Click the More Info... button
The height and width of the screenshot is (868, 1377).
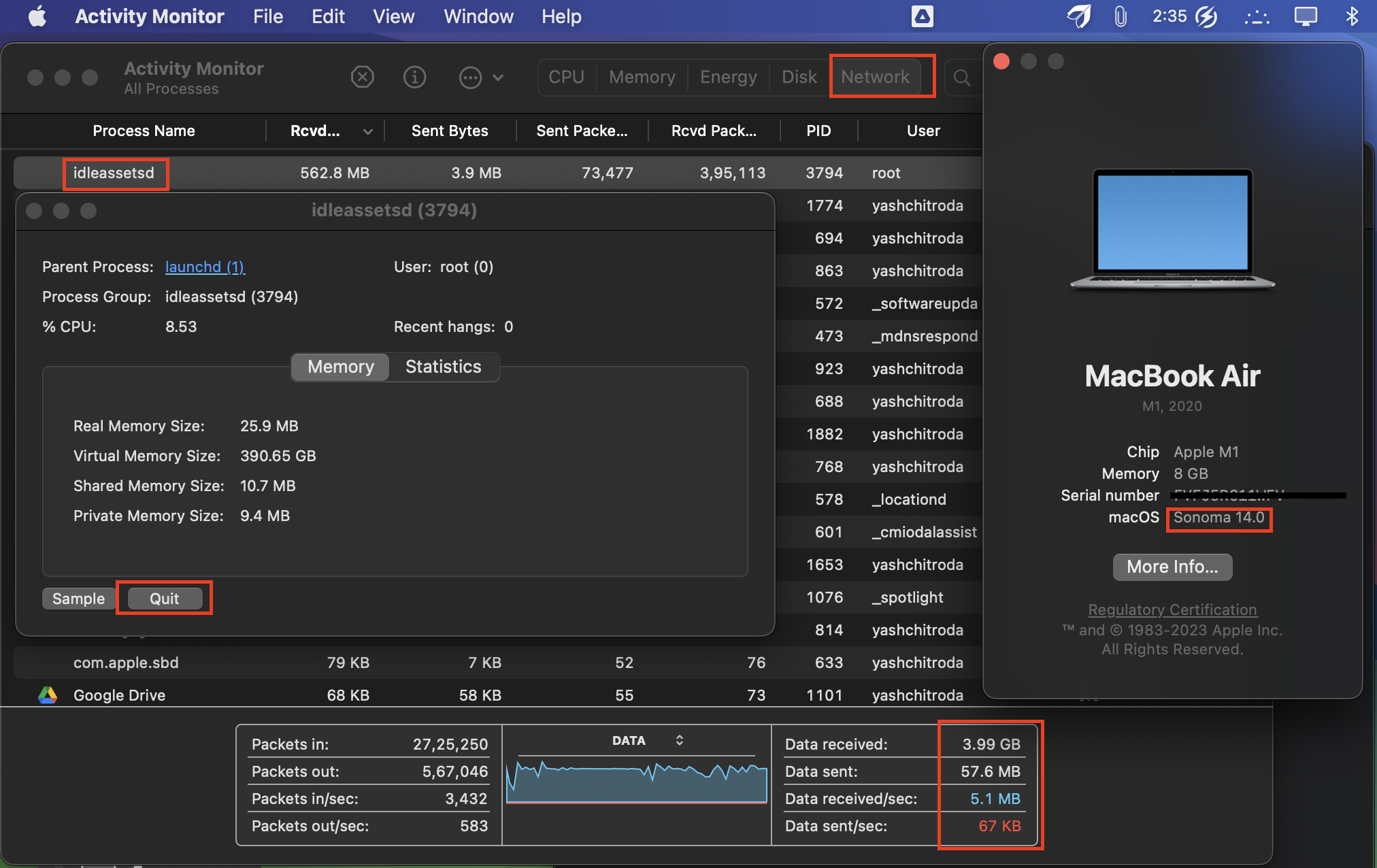pyautogui.click(x=1172, y=567)
